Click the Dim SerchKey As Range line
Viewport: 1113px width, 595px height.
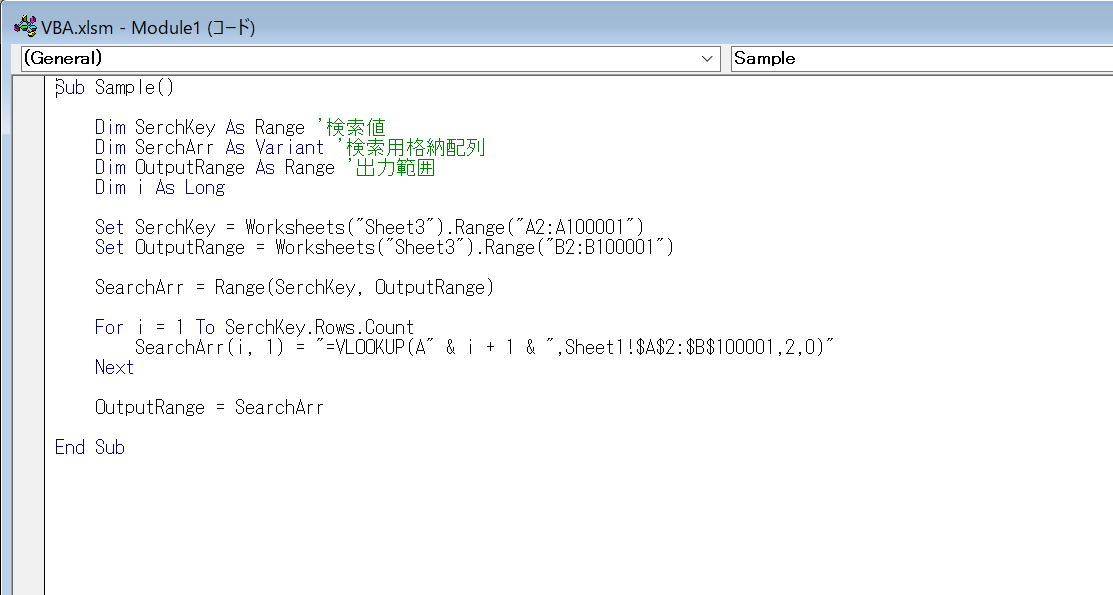tap(240, 128)
